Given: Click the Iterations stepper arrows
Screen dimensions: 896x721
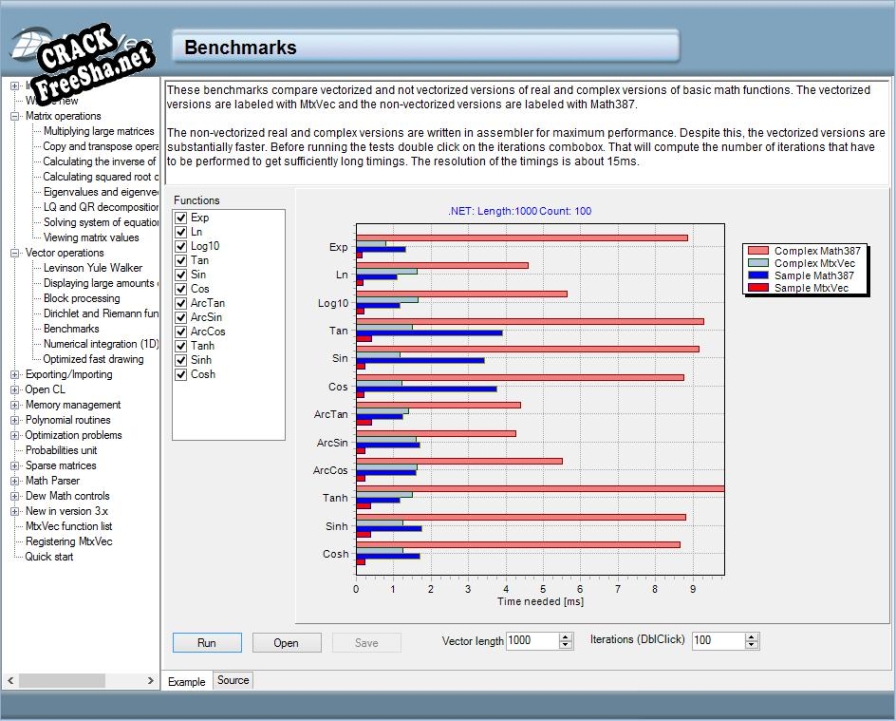Looking at the screenshot, I should 752,640.
